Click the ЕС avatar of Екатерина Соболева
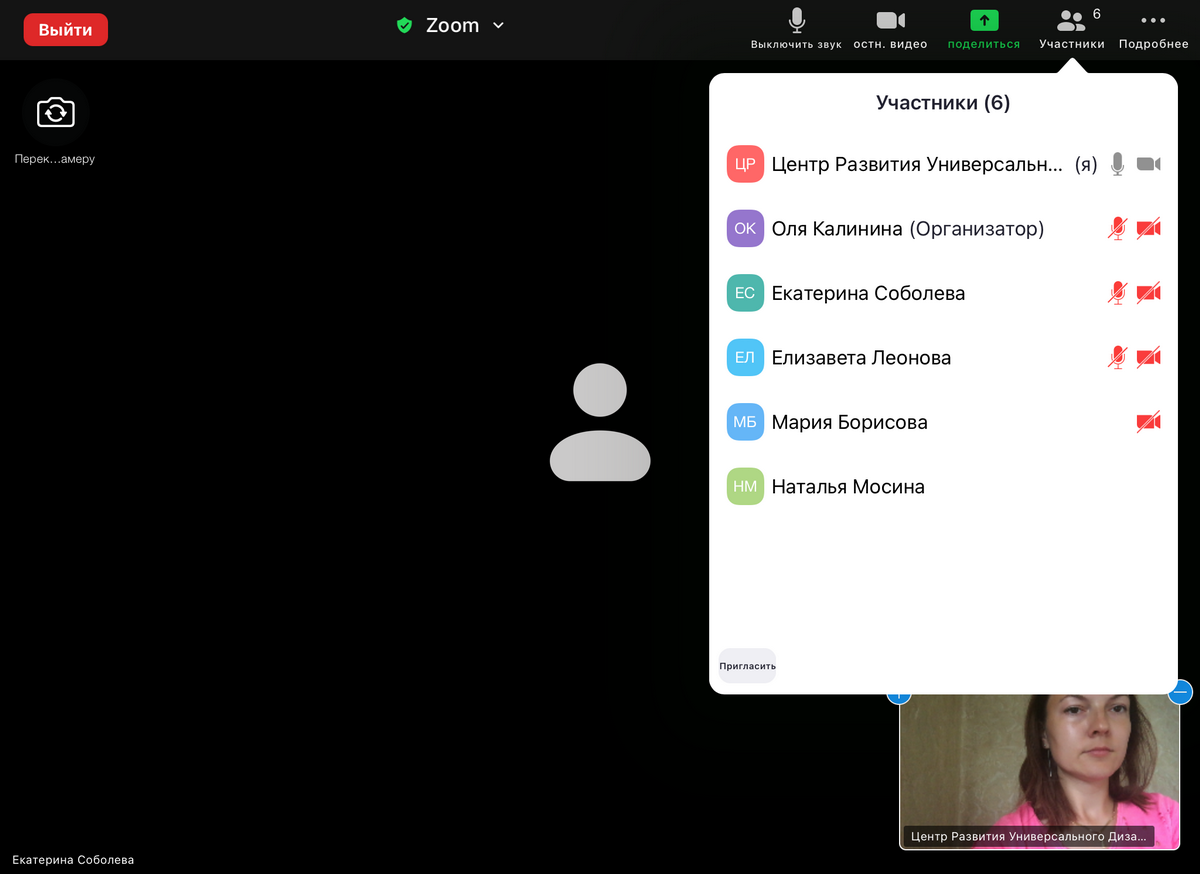The height and width of the screenshot is (874, 1200). (745, 293)
